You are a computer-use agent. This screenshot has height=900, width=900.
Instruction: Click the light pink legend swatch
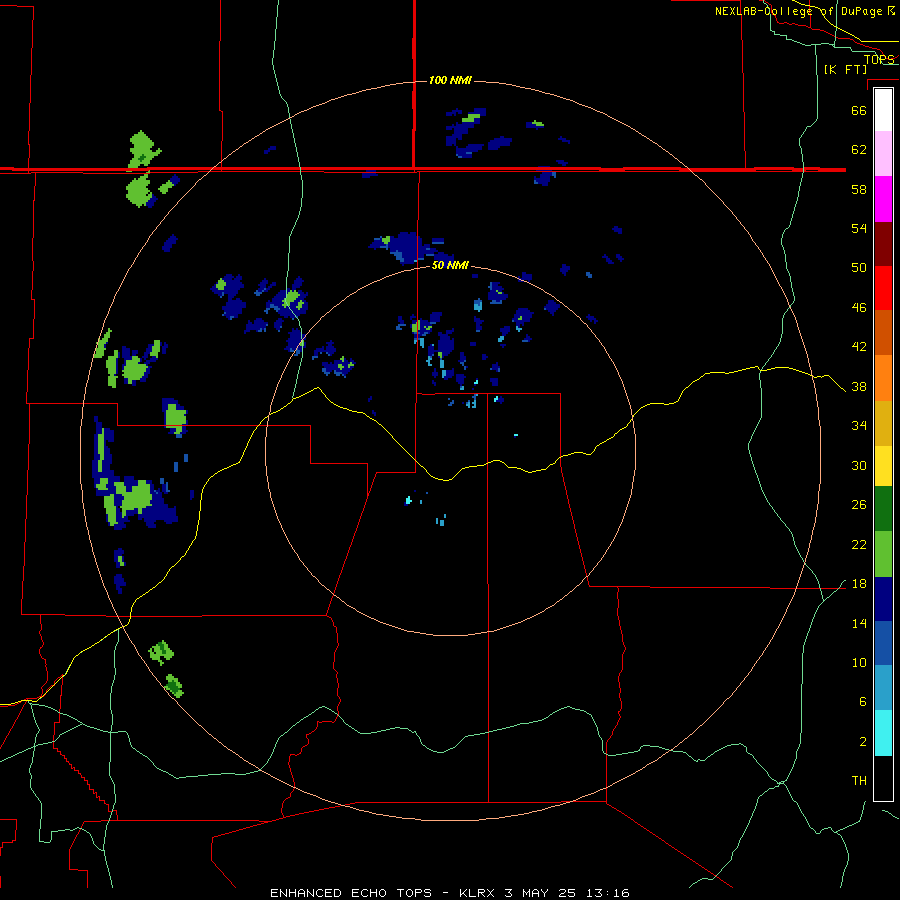click(x=883, y=154)
